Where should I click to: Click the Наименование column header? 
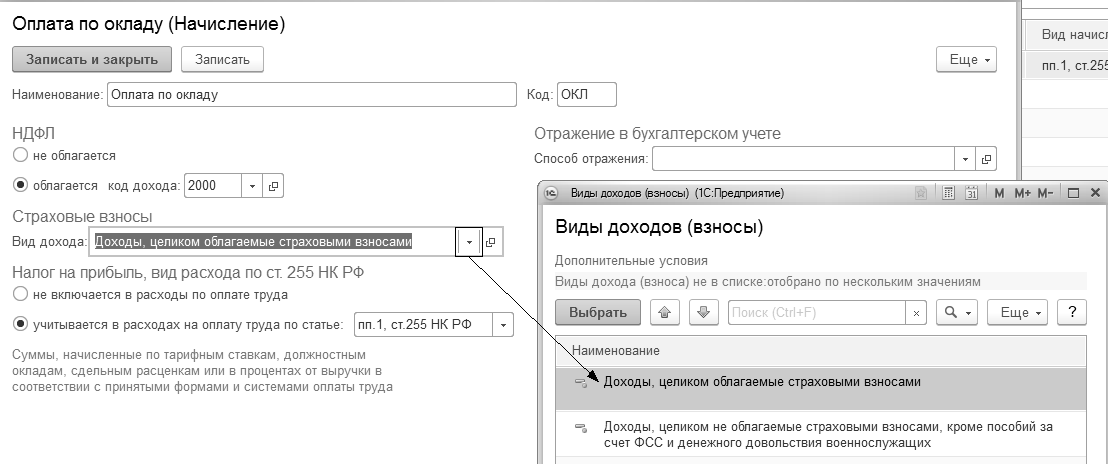pos(820,351)
